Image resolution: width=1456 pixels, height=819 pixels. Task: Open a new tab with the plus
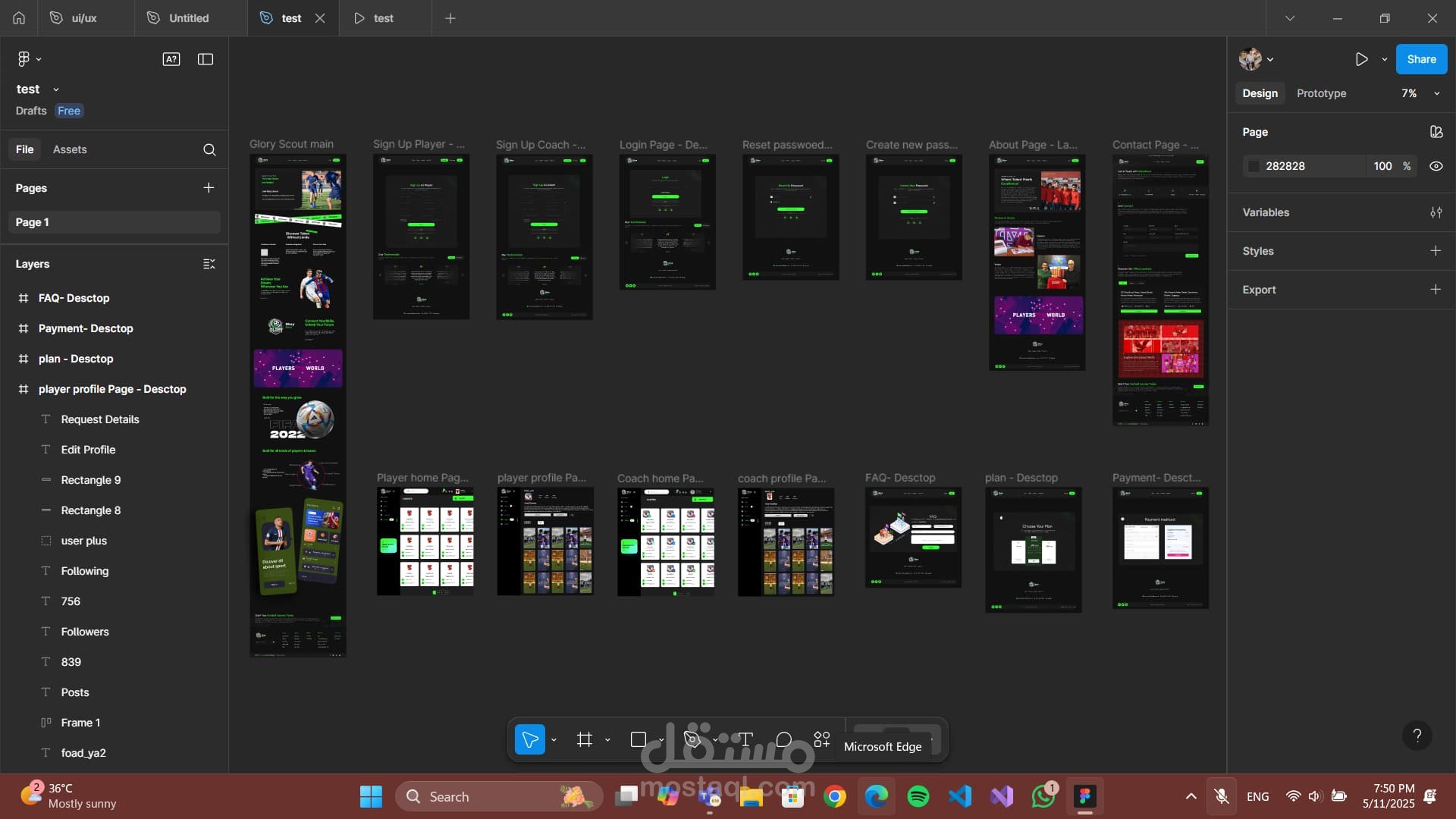click(450, 18)
